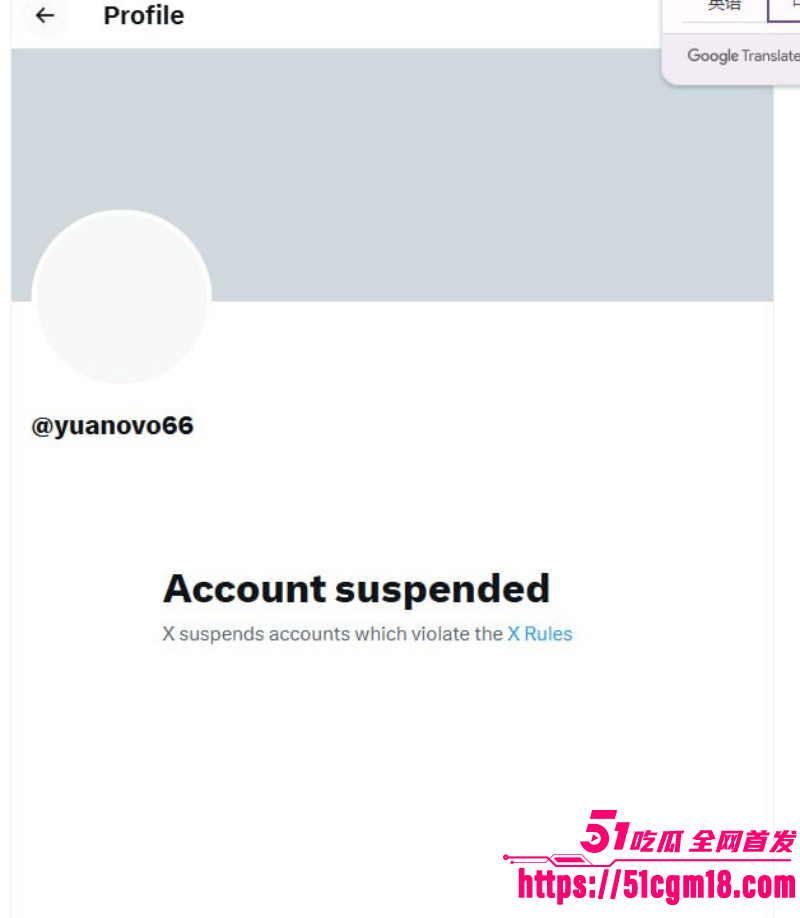Click the 吃瓜 全网首发 watermark text
Image resolution: width=800 pixels, height=918 pixels.
(x=713, y=841)
